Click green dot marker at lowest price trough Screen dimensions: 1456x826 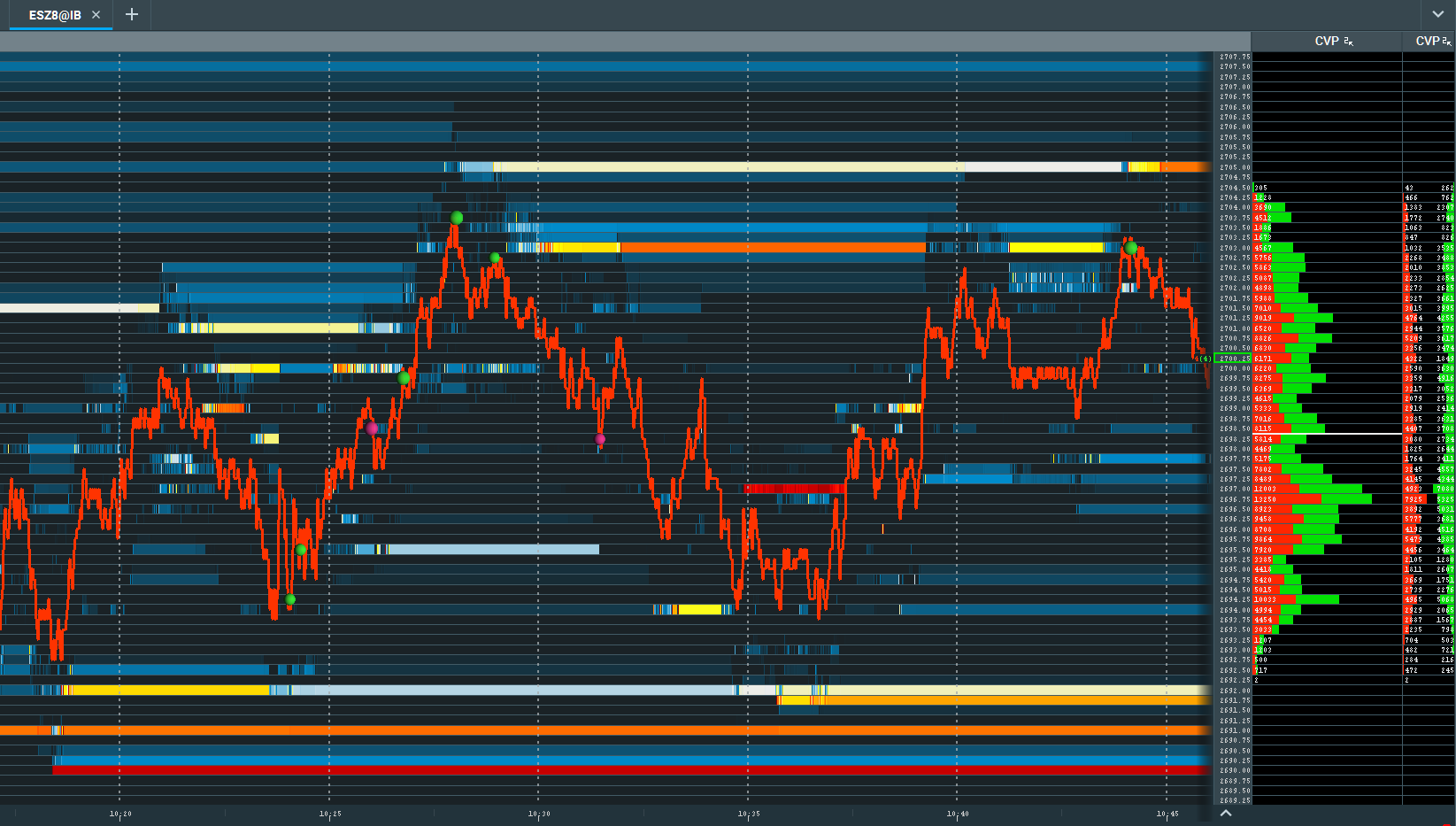point(290,600)
